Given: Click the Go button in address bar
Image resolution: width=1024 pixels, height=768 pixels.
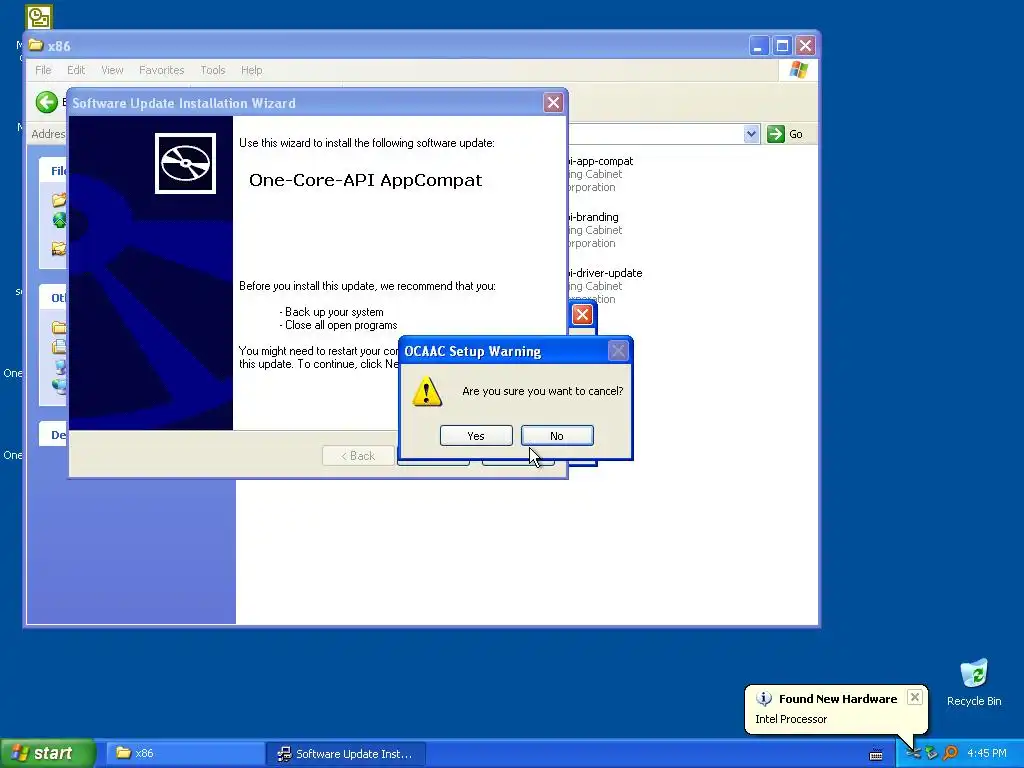Looking at the screenshot, I should point(786,134).
